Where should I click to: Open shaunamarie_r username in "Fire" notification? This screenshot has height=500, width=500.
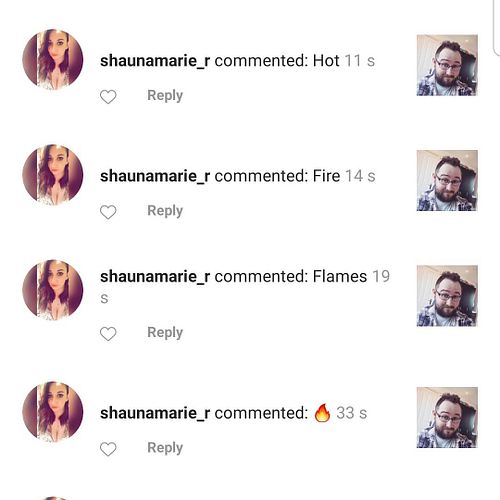point(155,176)
